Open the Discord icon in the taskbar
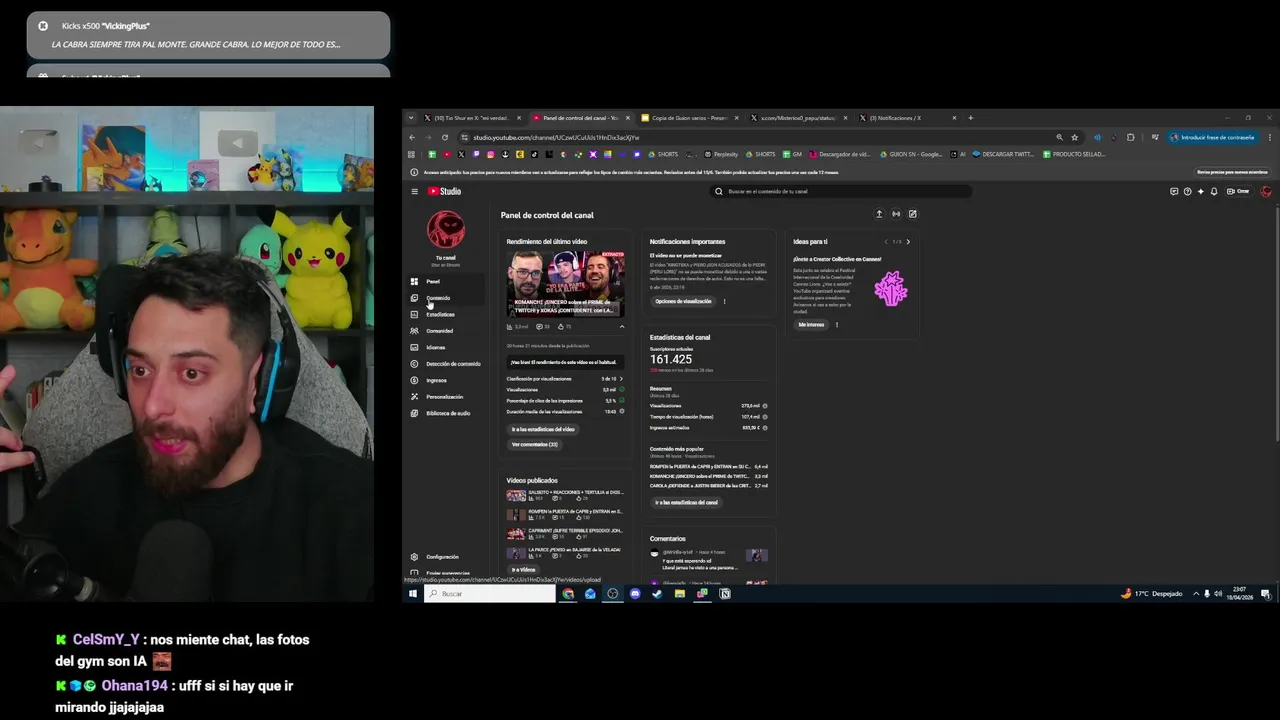 [635, 594]
